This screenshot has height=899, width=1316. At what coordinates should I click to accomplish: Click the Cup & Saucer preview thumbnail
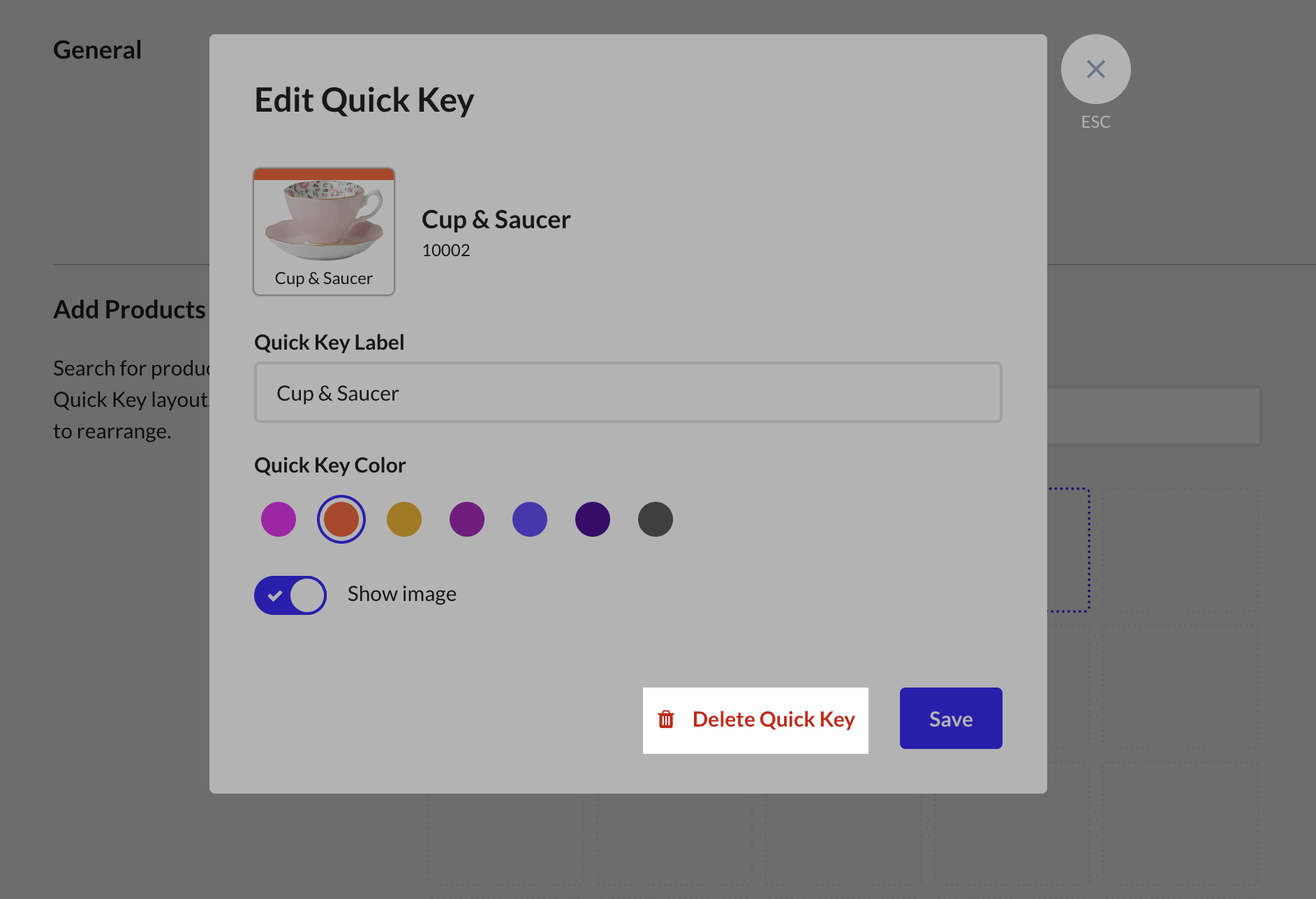pyautogui.click(x=324, y=231)
